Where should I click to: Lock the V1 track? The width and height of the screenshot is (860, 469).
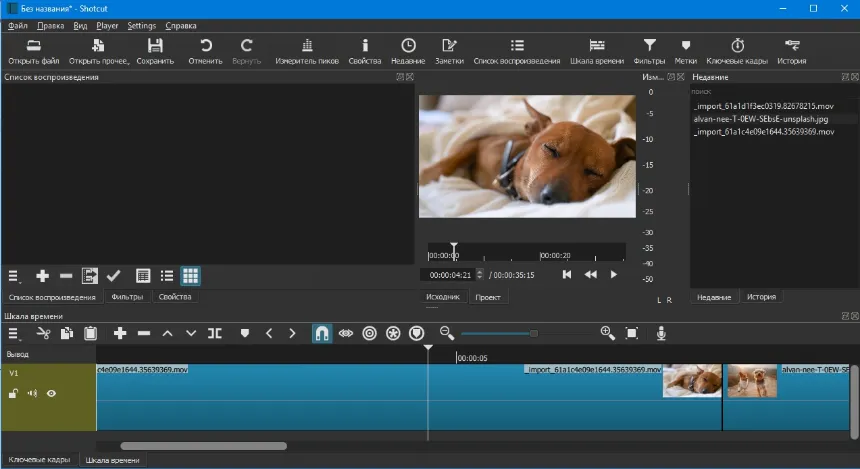point(13,393)
